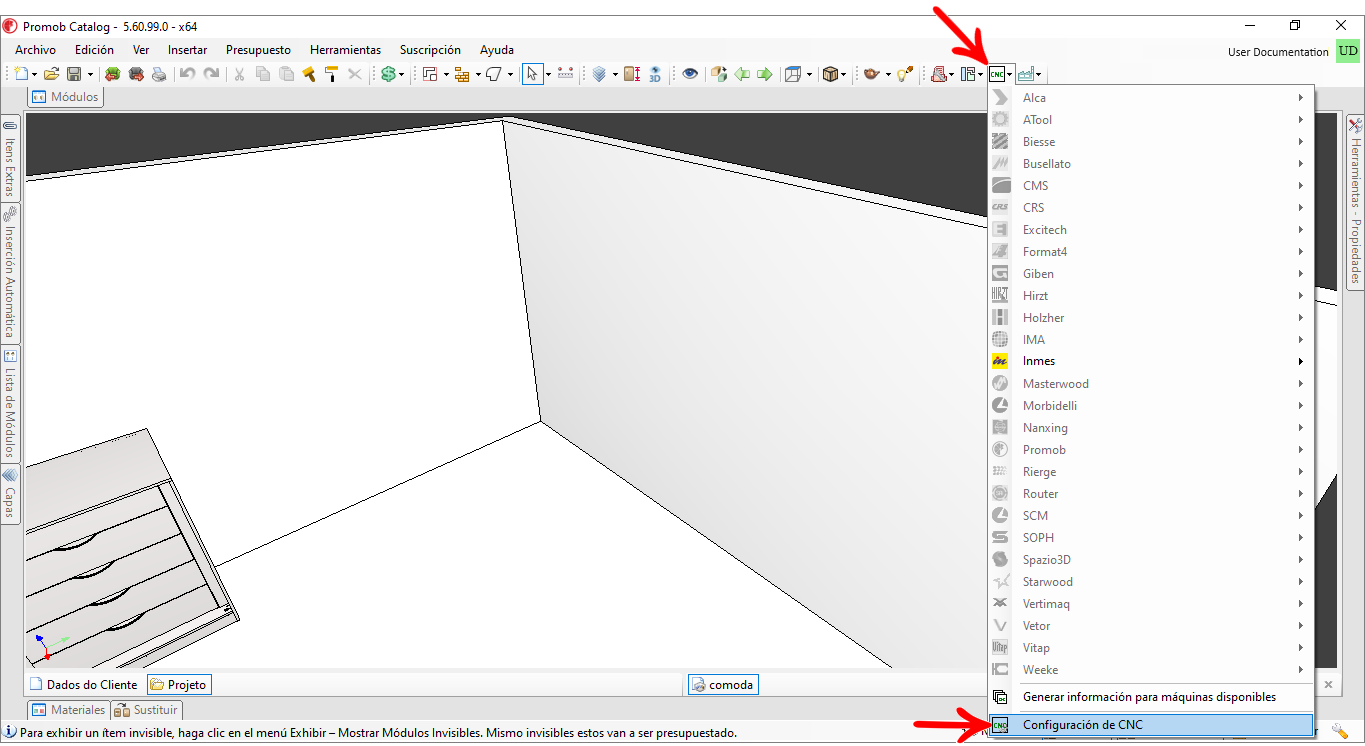The width and height of the screenshot is (1365, 746).
Task: Expand the budget dollar dropdown arrow
Action: pyautogui.click(x=401, y=75)
